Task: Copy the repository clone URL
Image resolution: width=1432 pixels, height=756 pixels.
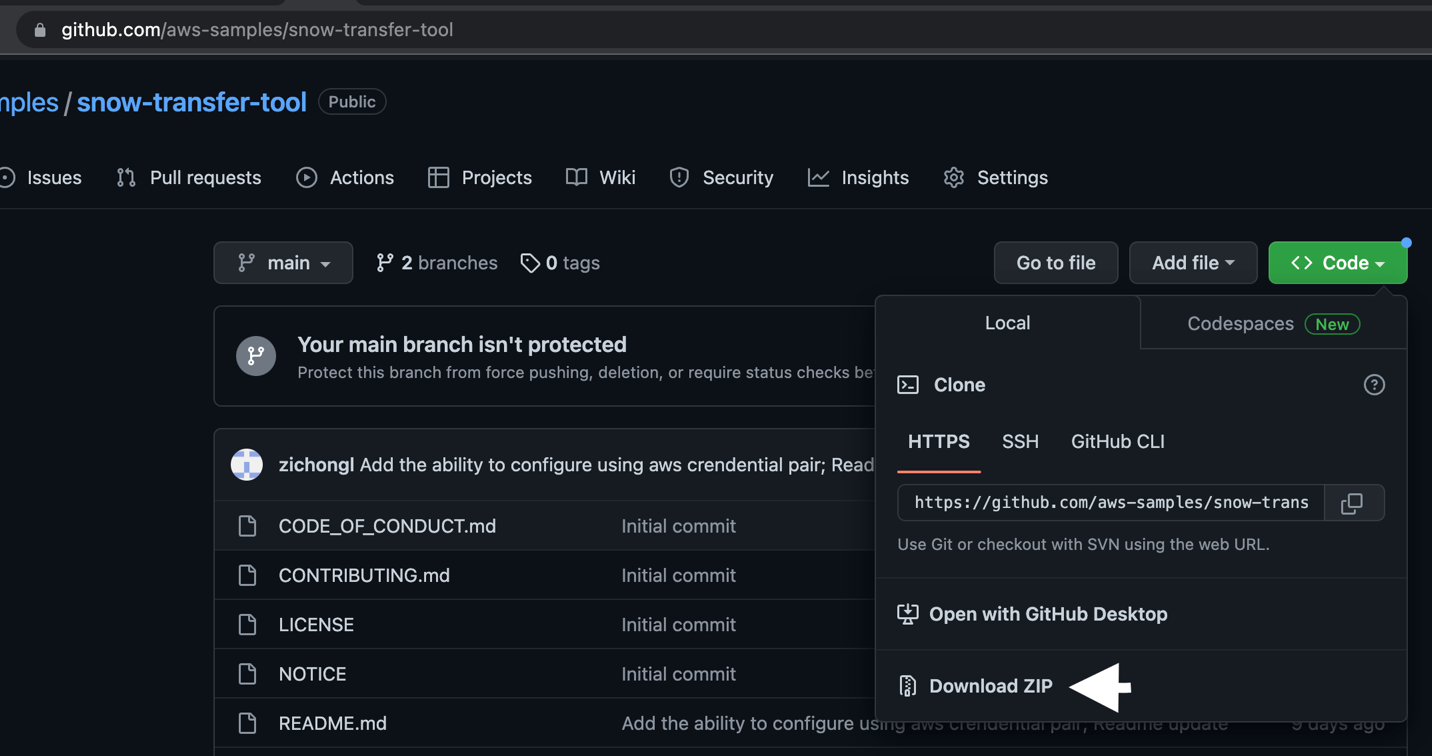Action: pos(1355,503)
